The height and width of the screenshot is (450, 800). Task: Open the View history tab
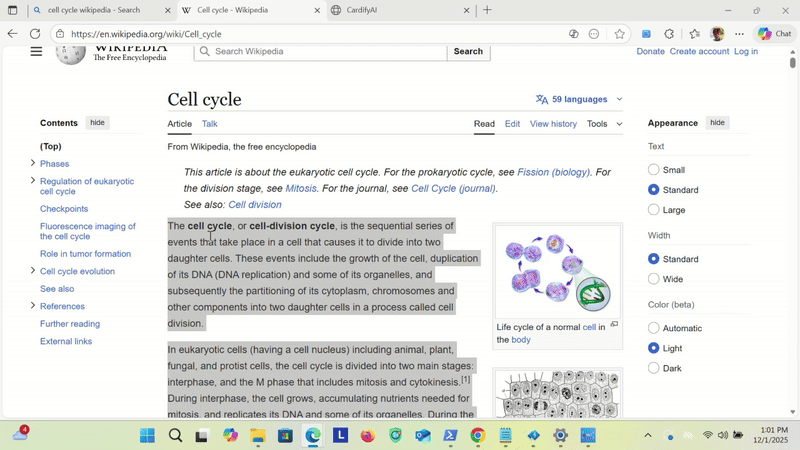[553, 123]
